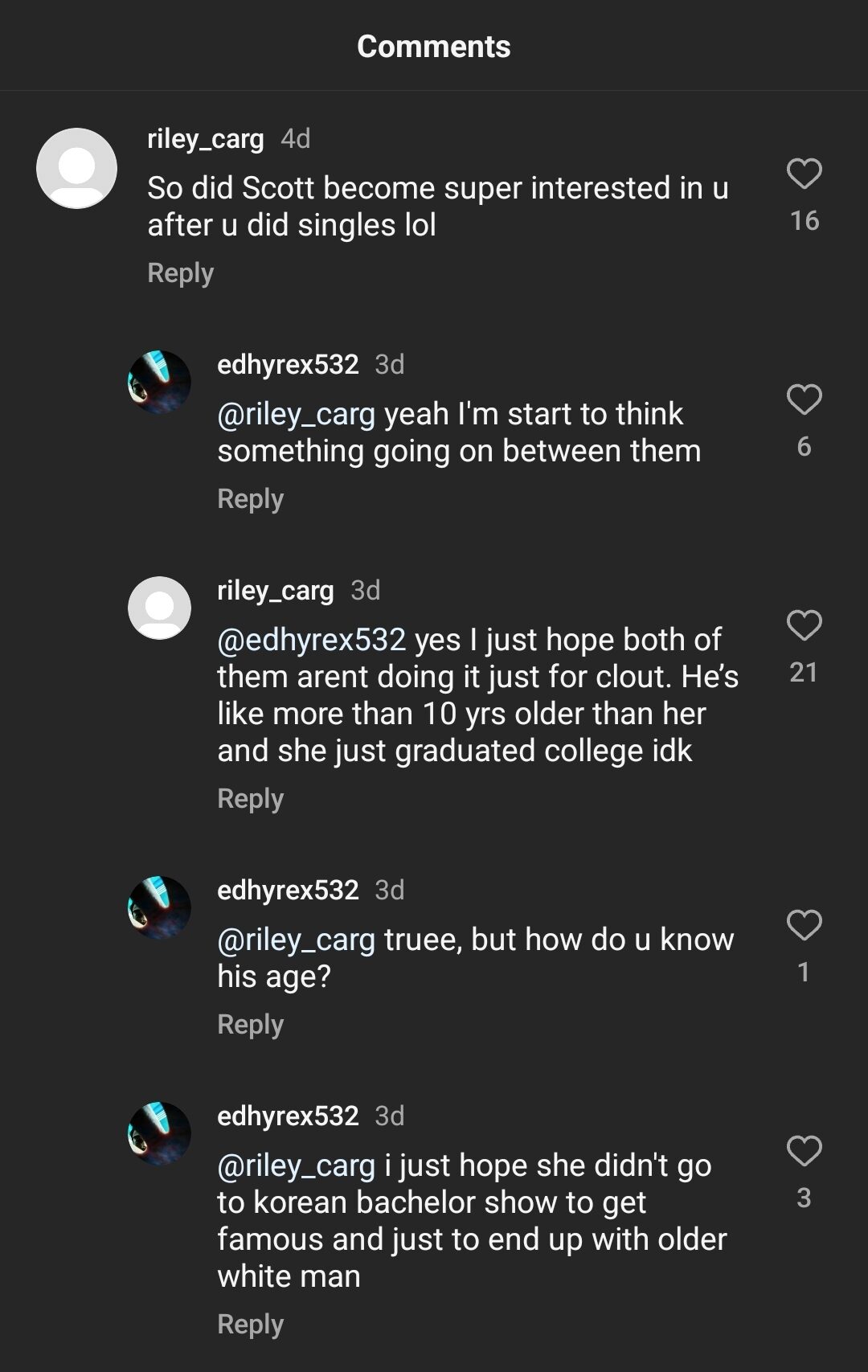Like edhyrex532's comment with 6 likes
The image size is (868, 1372).
(804, 399)
